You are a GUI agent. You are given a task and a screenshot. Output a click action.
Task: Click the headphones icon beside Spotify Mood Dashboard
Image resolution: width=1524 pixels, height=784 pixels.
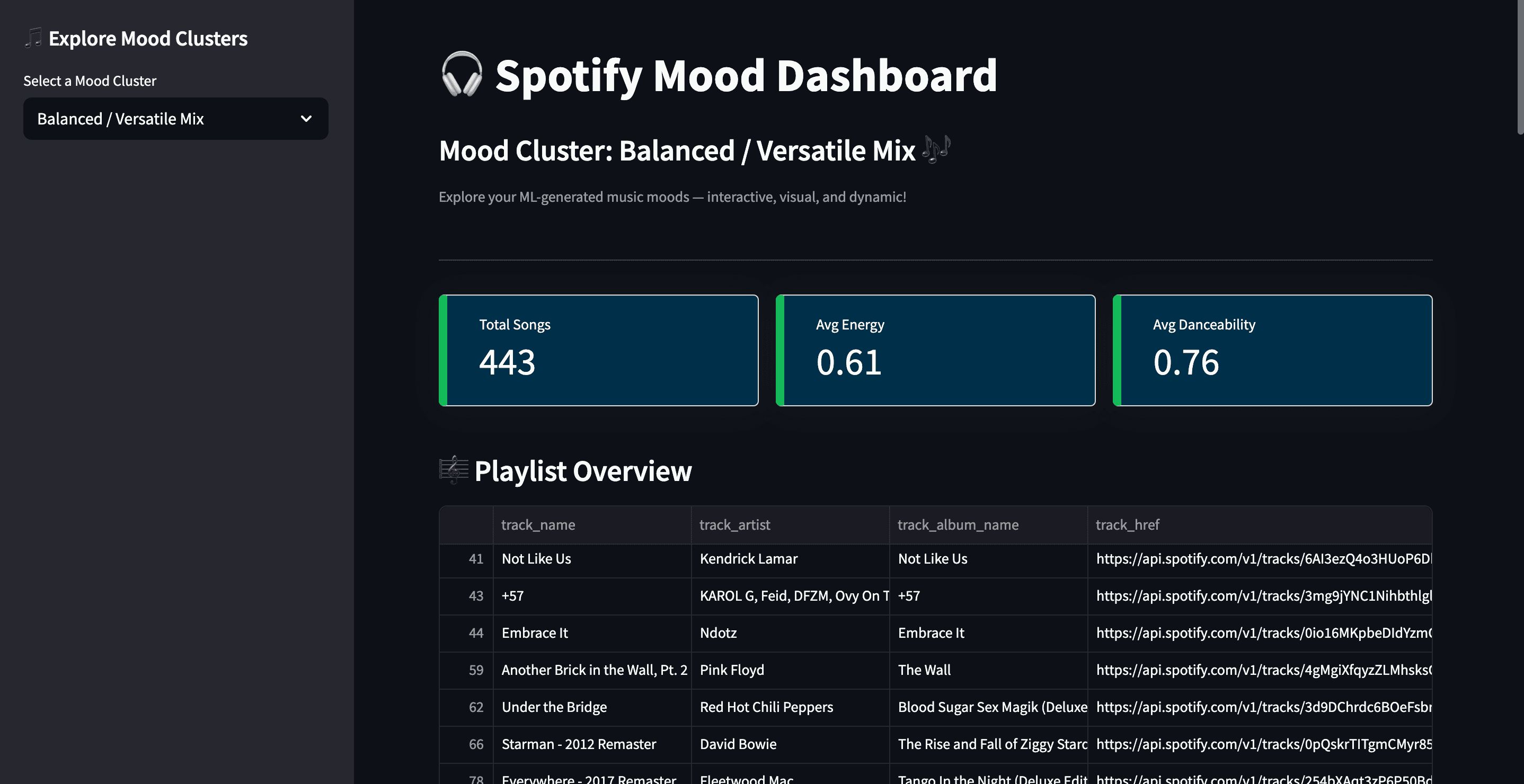(462, 75)
